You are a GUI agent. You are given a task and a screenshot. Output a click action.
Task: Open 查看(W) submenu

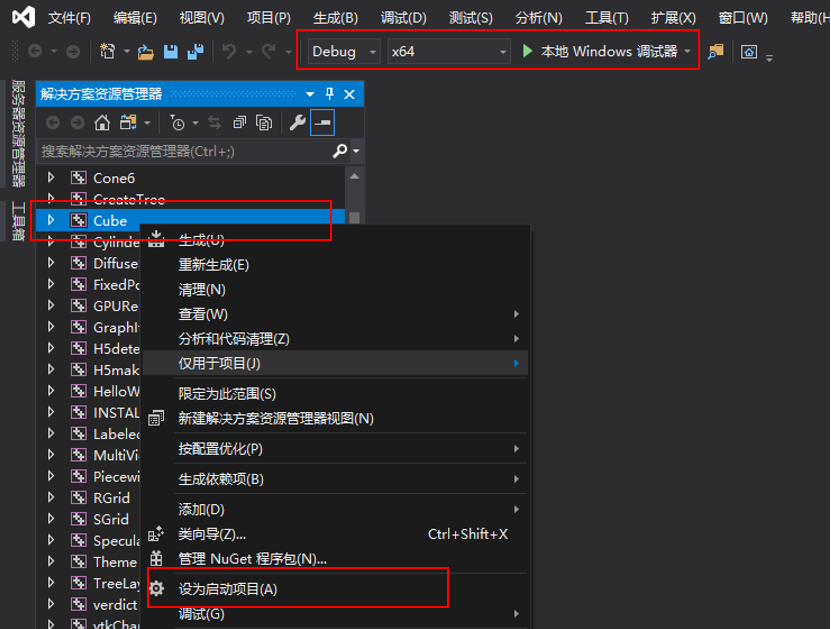[335, 314]
